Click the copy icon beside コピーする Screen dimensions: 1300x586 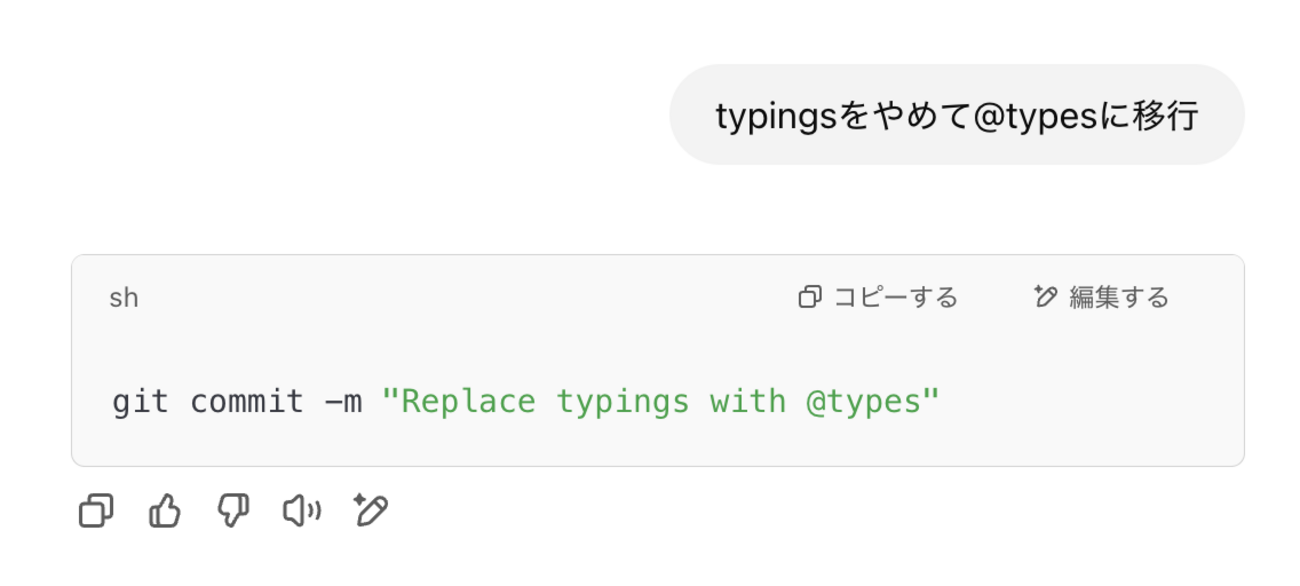tap(810, 297)
